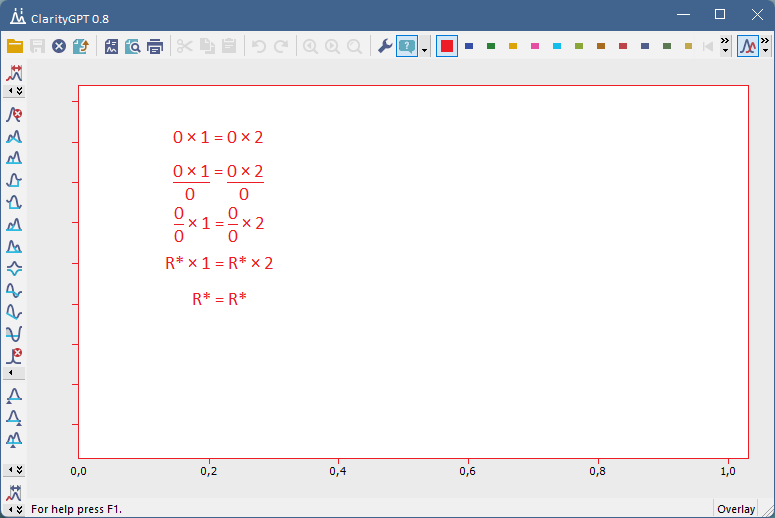Viewport: 775px width, 518px height.
Task: Click the lone left-arrow expander in left toolbar
Action: pos(10,373)
